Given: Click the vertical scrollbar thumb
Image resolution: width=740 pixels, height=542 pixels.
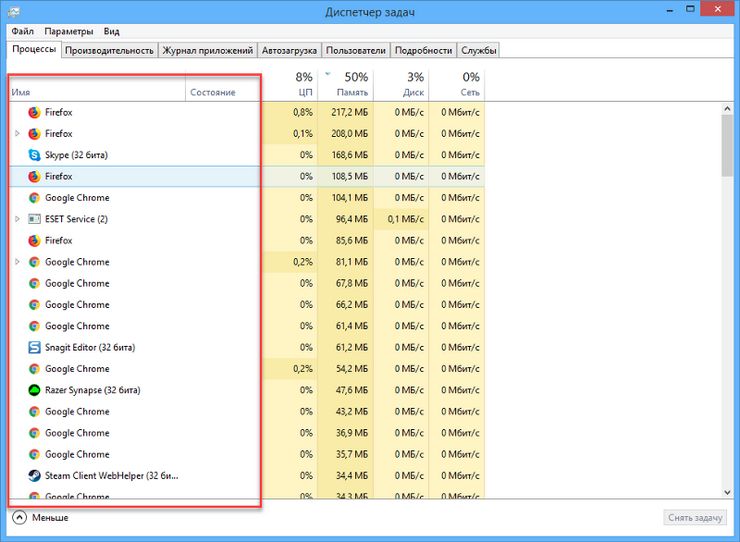Looking at the screenshot, I should 727,146.
